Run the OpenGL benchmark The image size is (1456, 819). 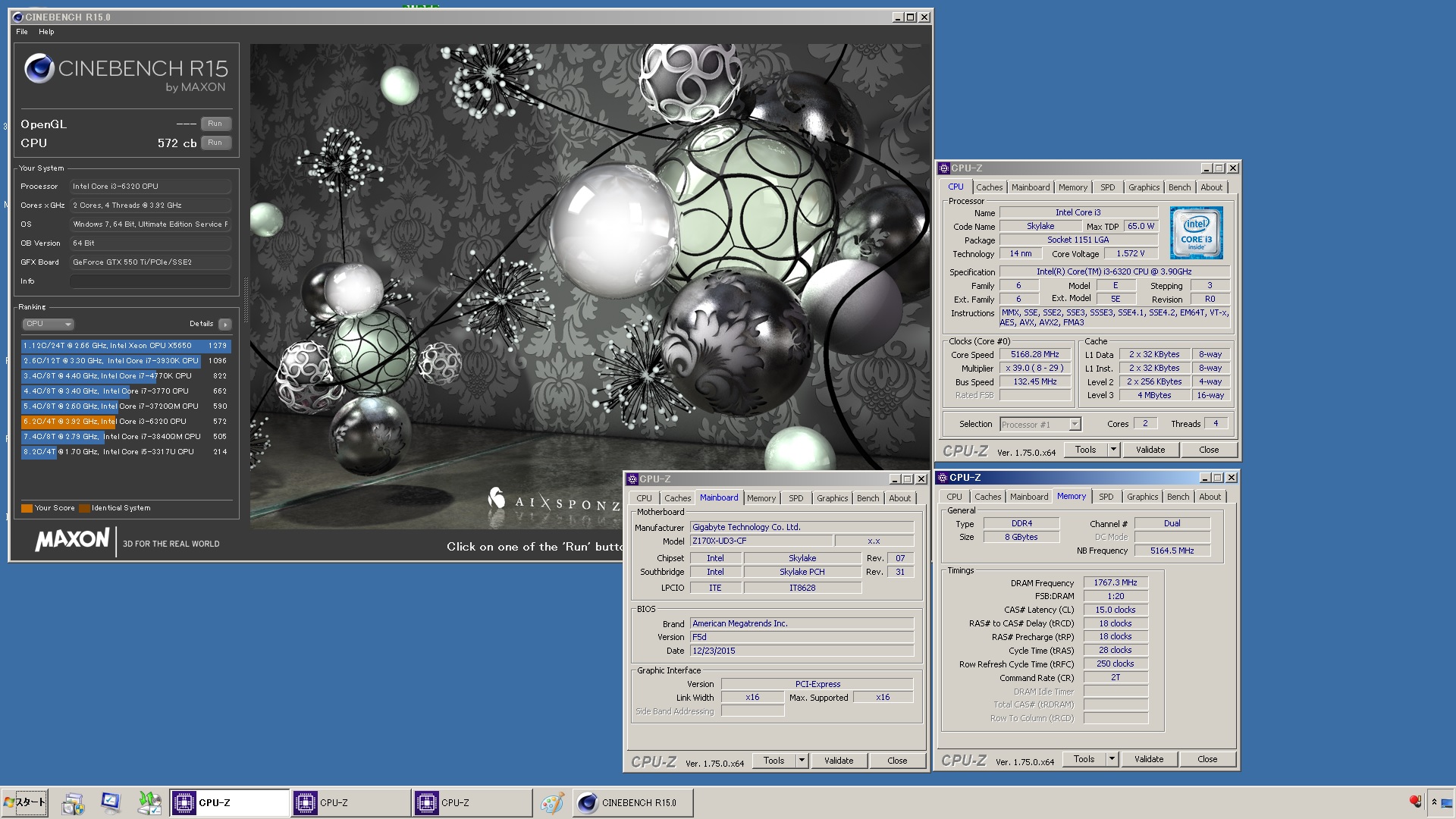215,124
